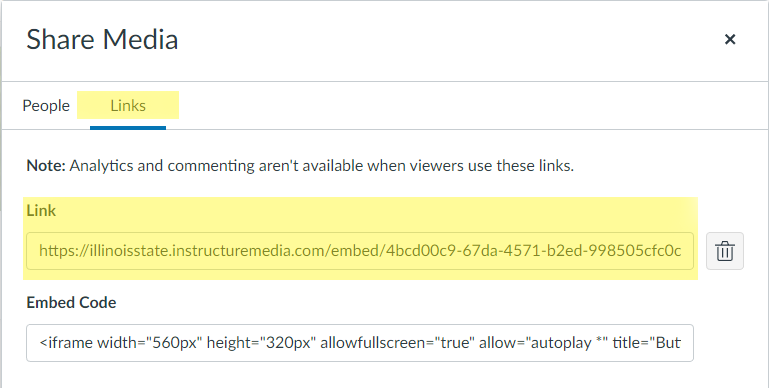Viewport: 769px width, 388px height.
Task: Close the Share Media dialog
Action: [730, 39]
